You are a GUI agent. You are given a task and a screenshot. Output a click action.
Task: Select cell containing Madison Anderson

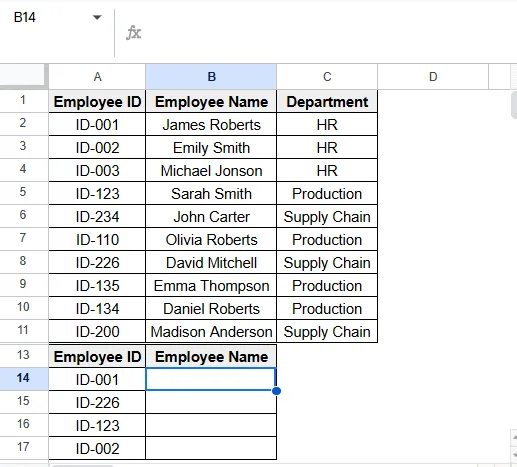(211, 331)
